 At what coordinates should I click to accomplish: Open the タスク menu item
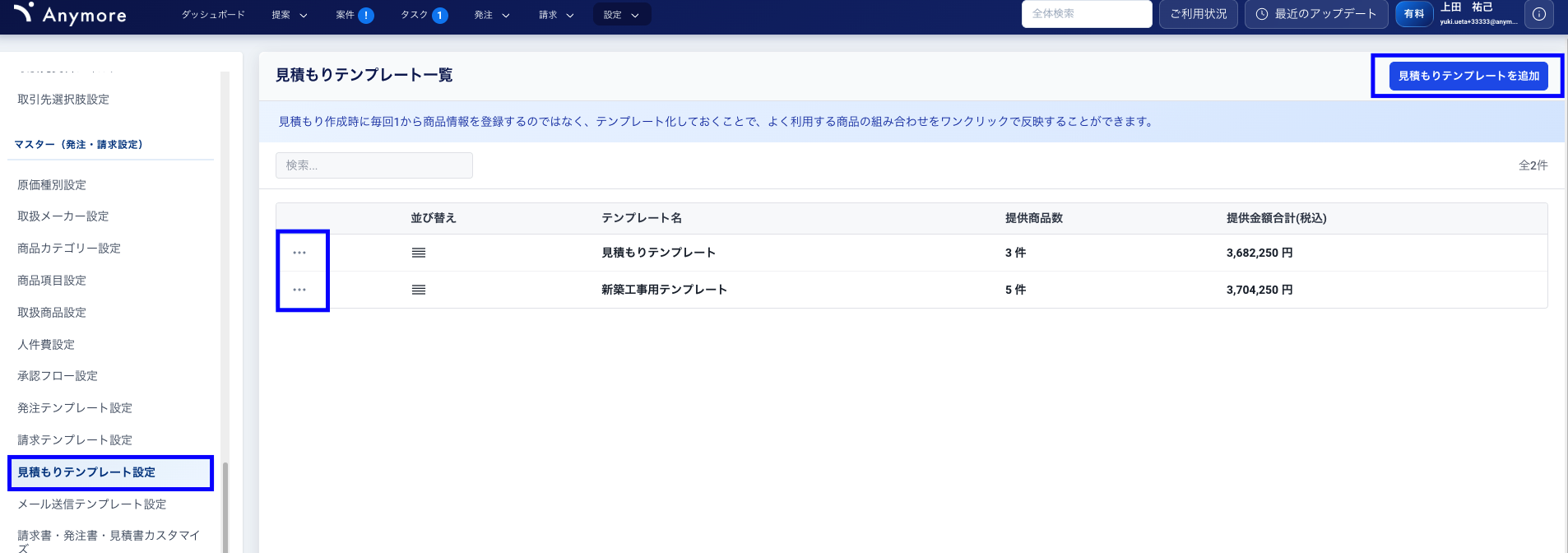[x=415, y=15]
